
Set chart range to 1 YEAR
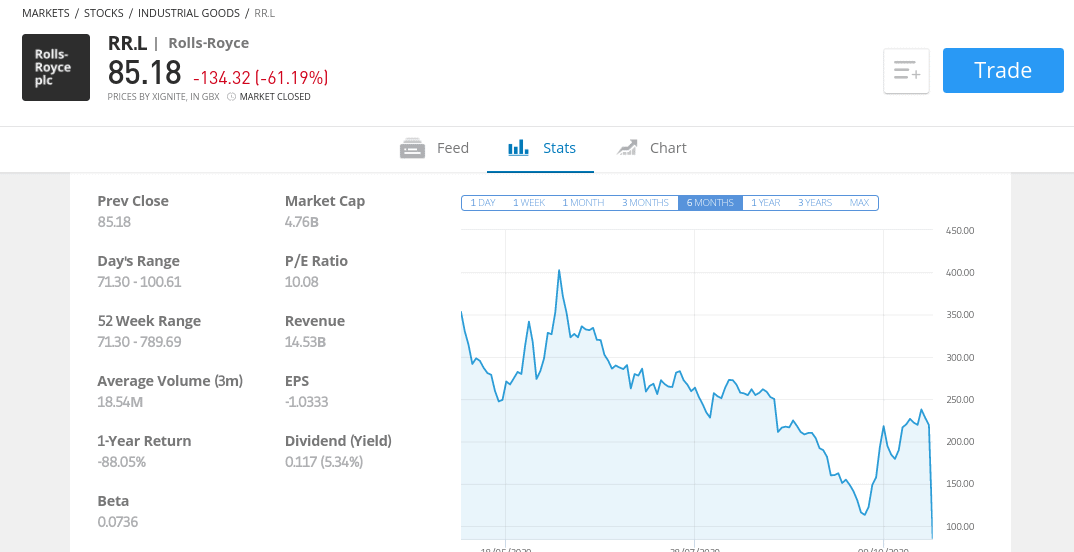(766, 203)
